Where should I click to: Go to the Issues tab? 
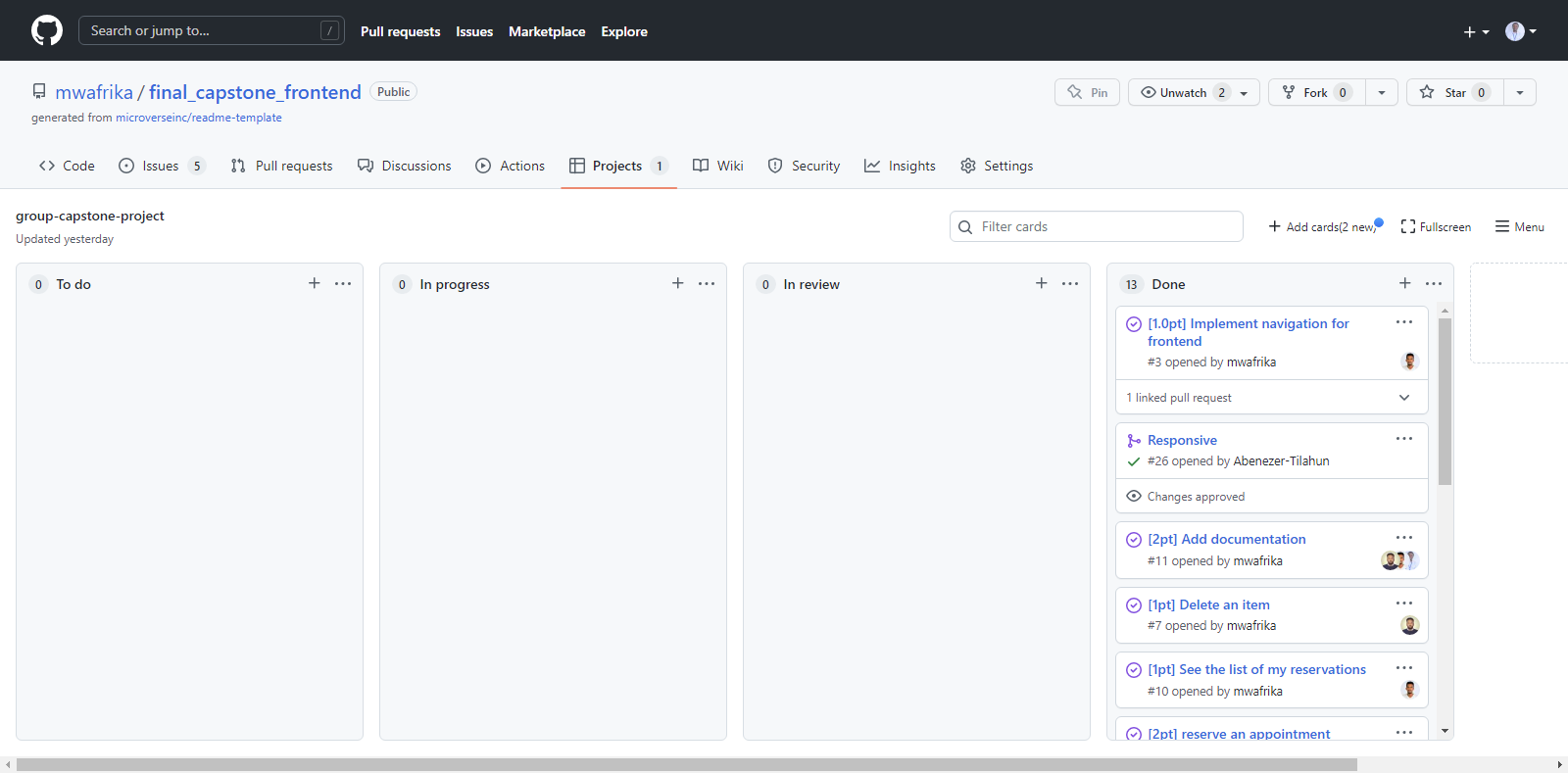click(162, 166)
